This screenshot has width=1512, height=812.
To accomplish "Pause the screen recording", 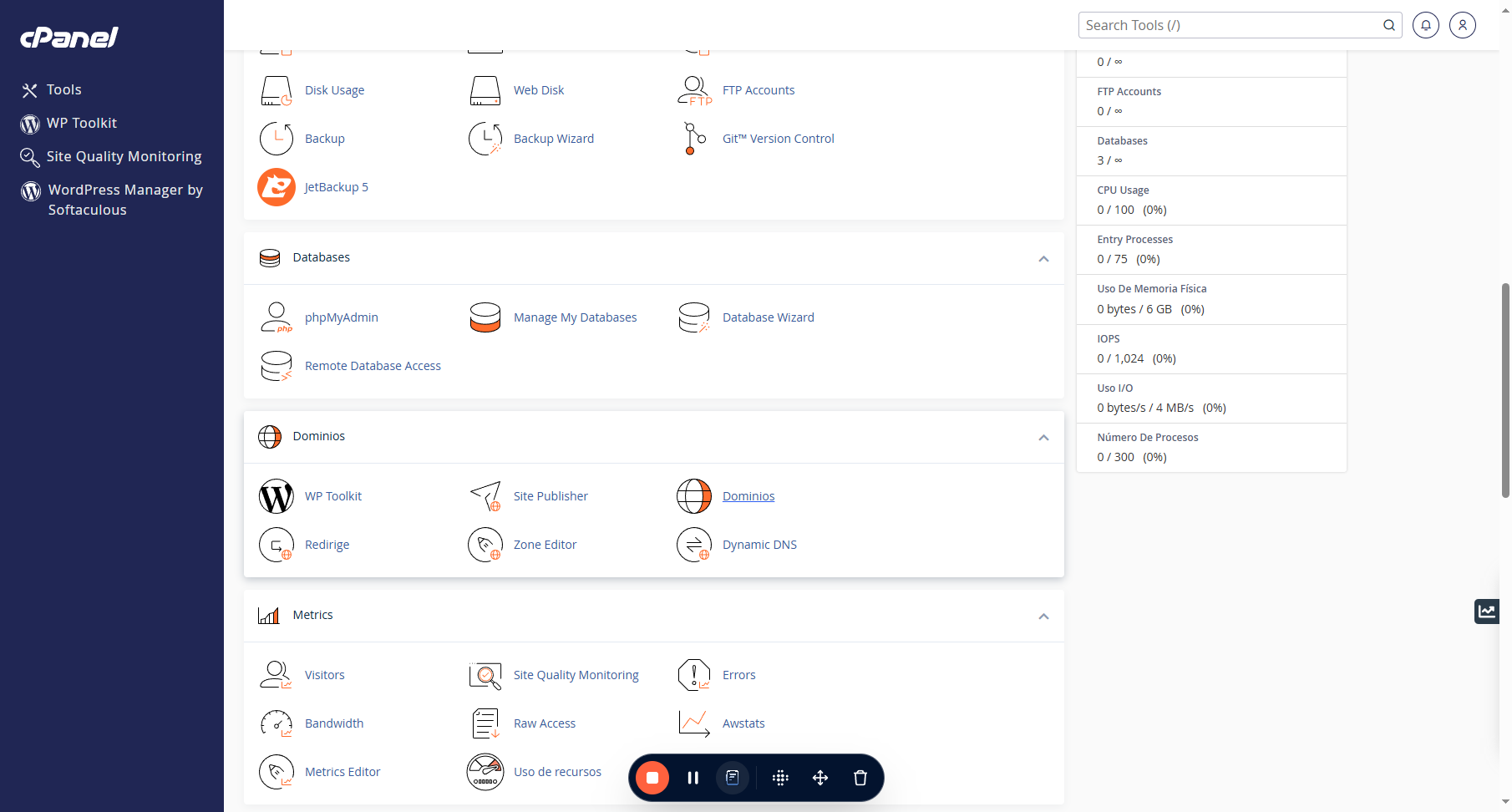I will click(693, 778).
